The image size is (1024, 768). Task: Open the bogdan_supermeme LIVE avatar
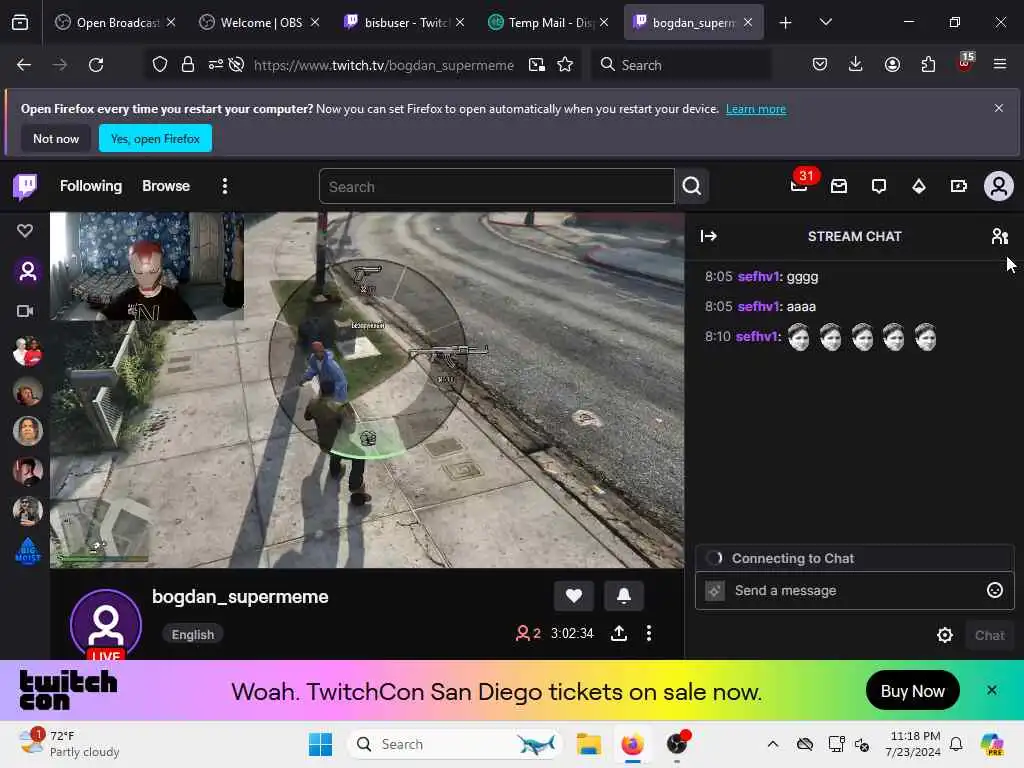click(106, 626)
